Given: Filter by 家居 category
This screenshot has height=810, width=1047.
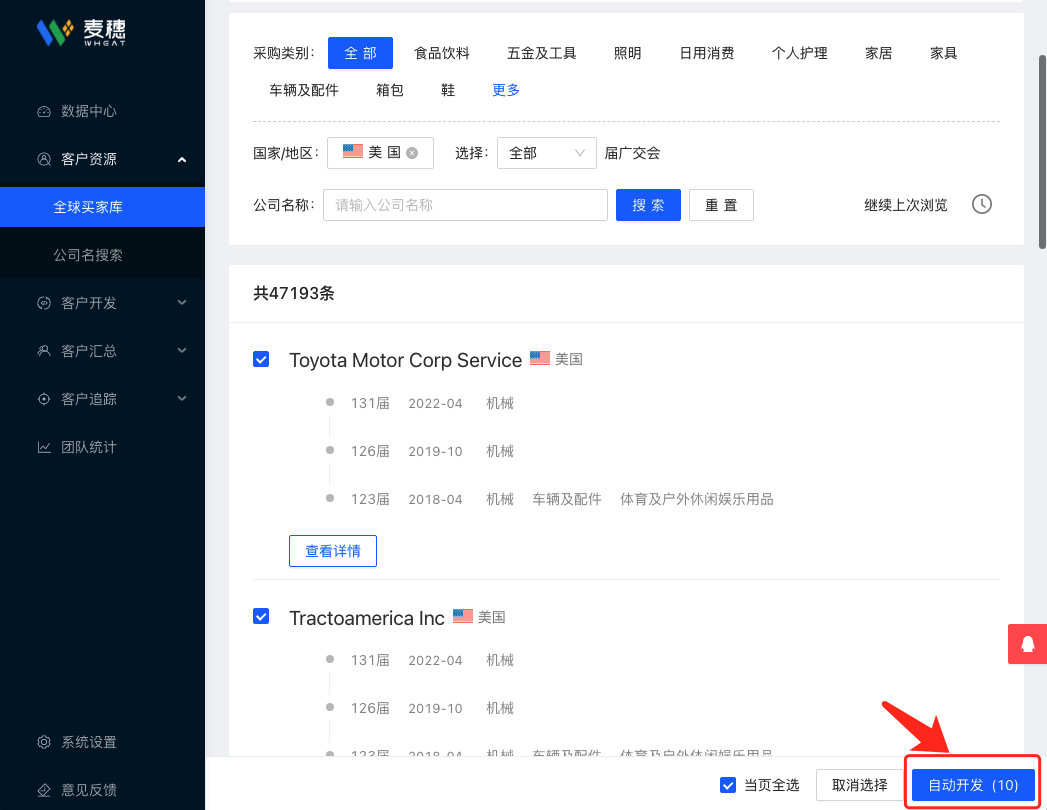Looking at the screenshot, I should pos(879,53).
